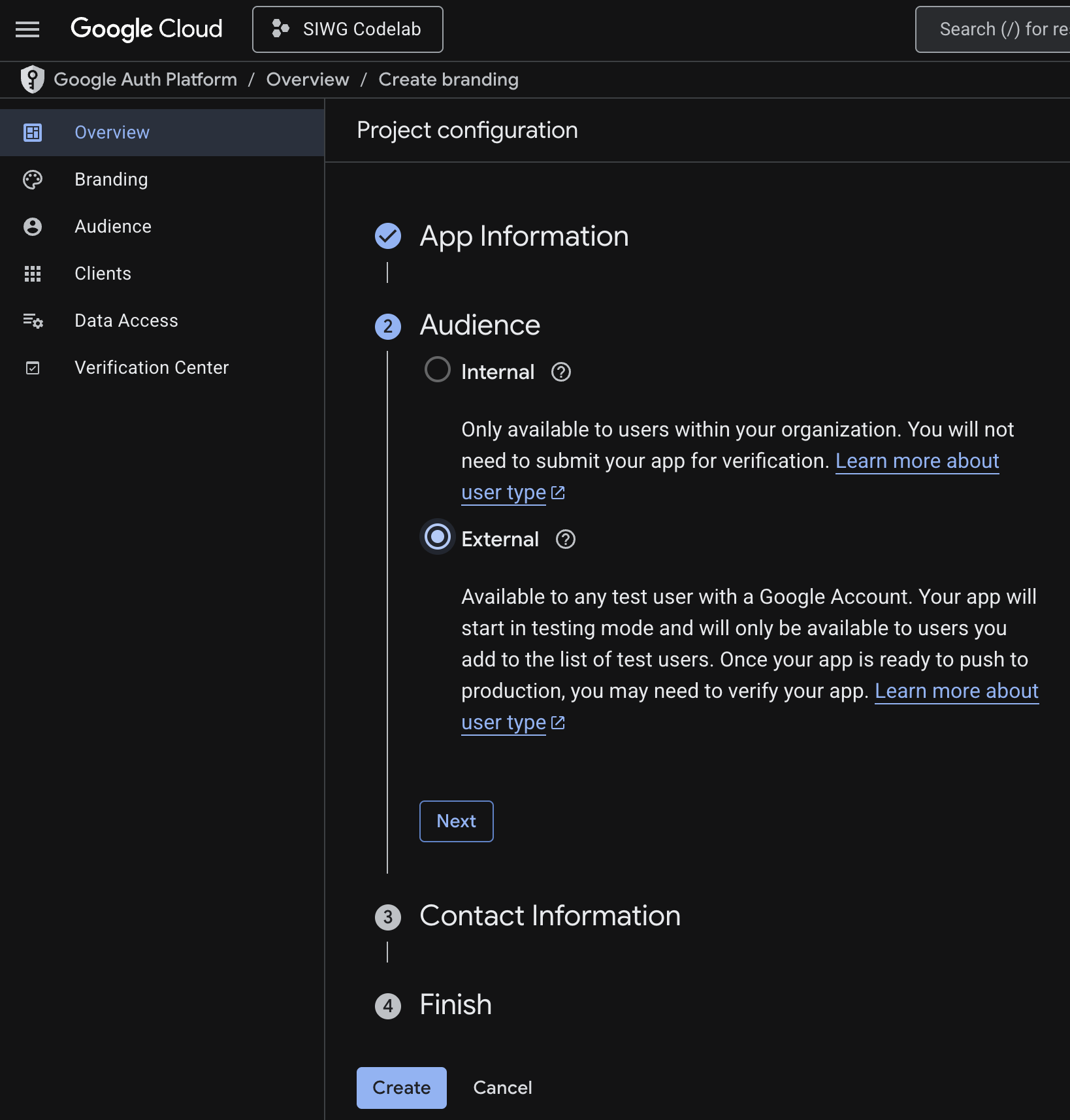Select the External audience radio button
Screen dimensions: 1070x1120
(437, 537)
